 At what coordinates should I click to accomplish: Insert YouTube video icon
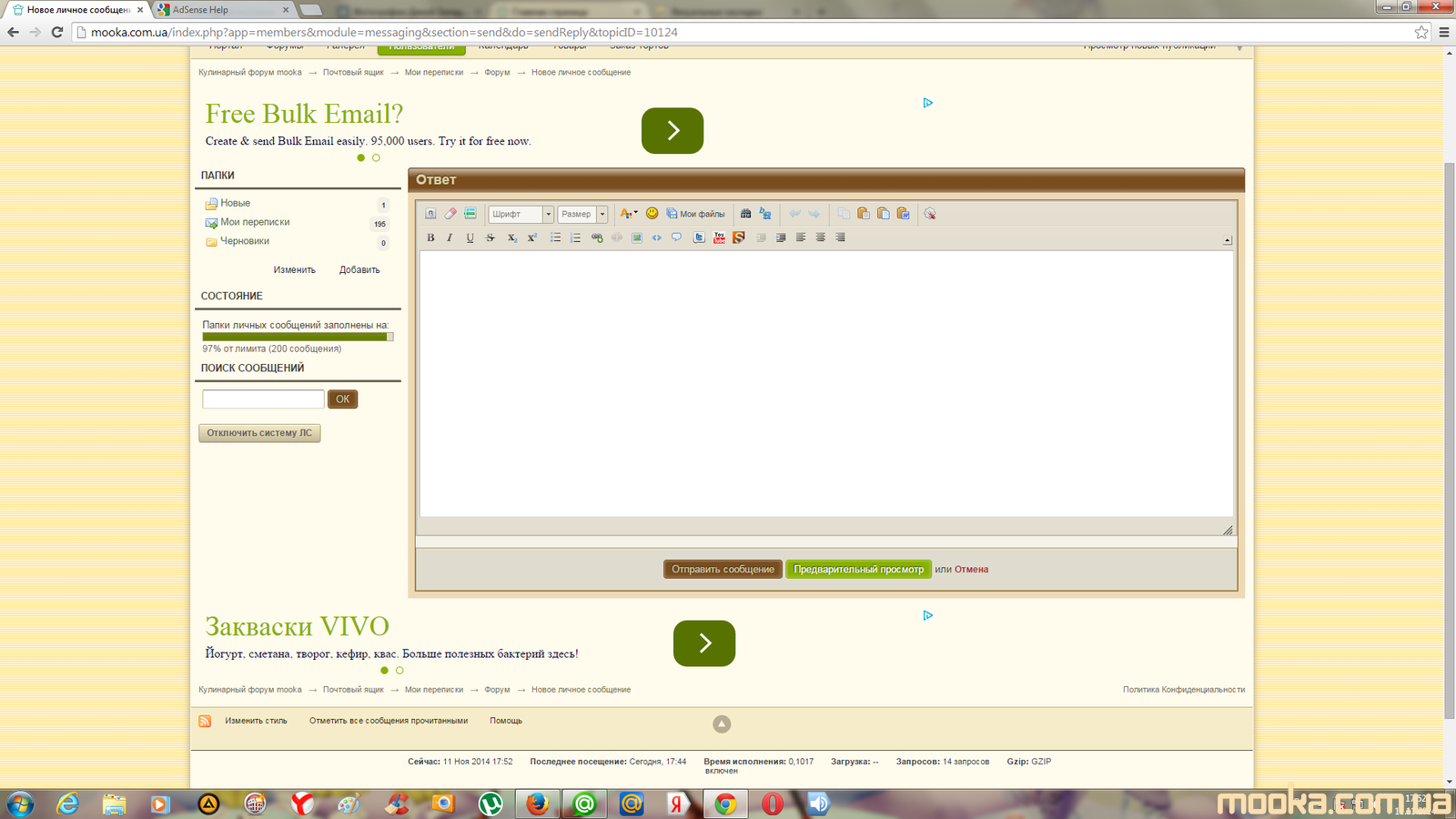(719, 238)
